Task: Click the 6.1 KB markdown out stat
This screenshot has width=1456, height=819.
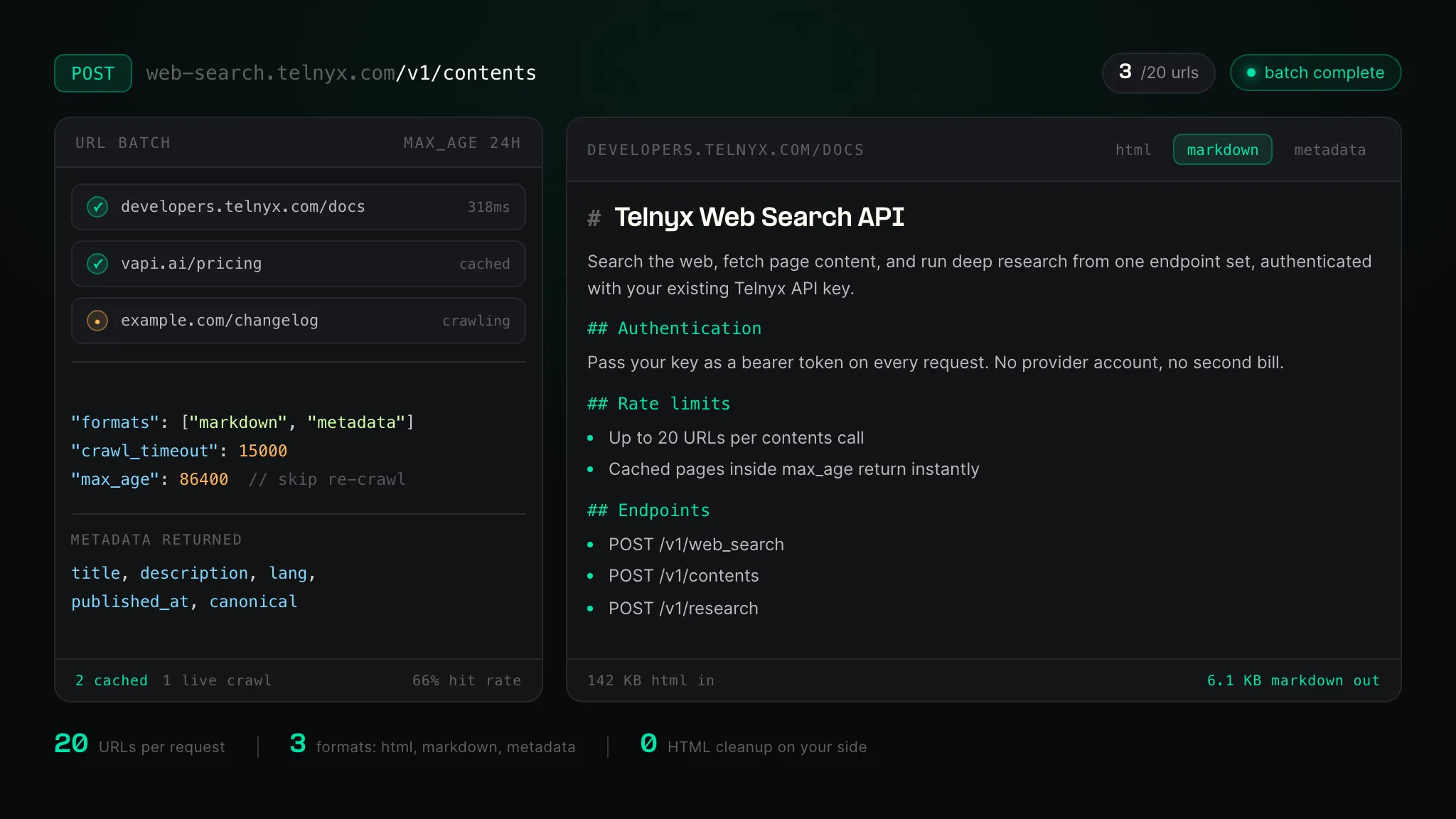Action: pos(1293,680)
